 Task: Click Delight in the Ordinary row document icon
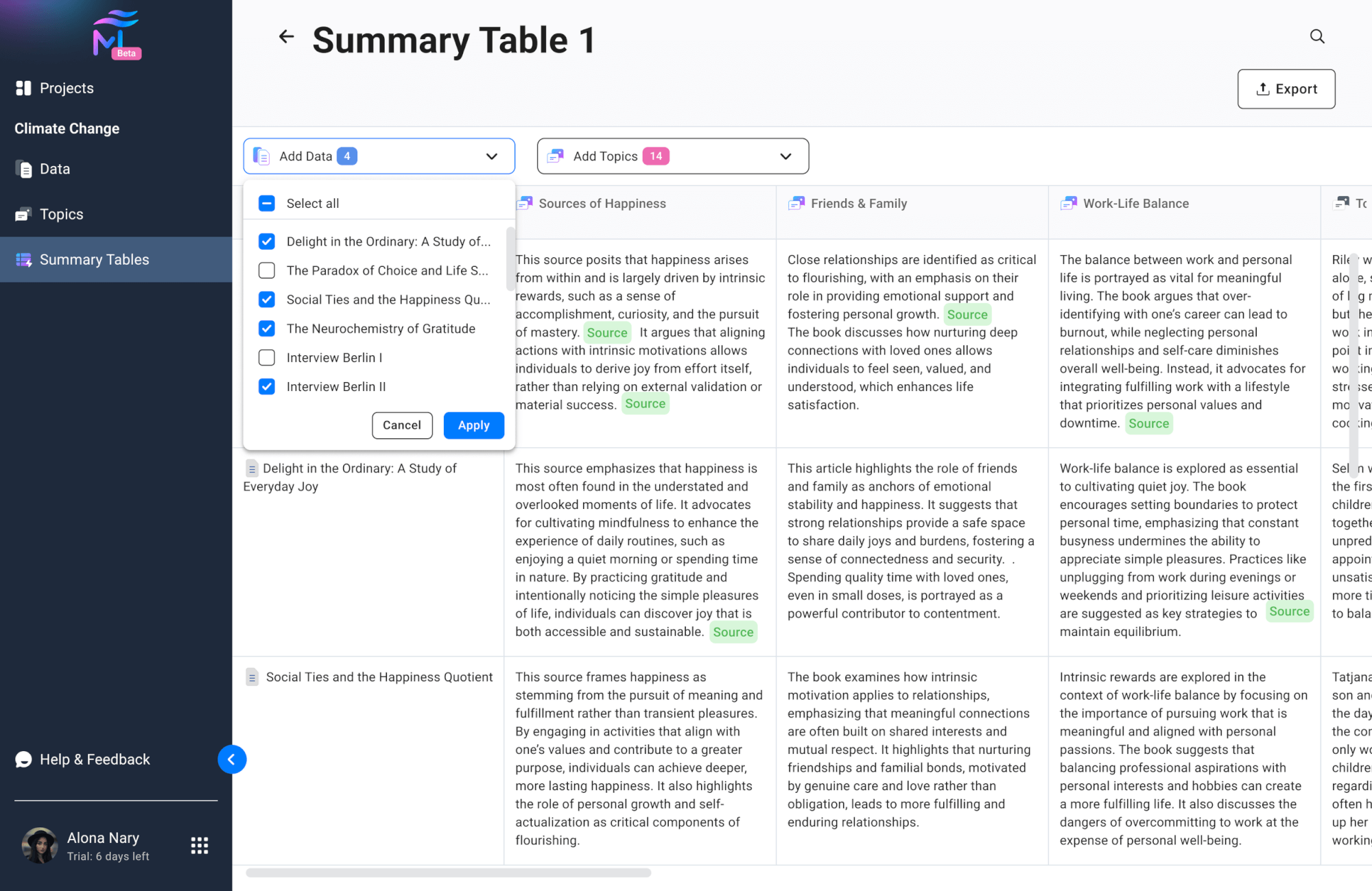[x=252, y=468]
